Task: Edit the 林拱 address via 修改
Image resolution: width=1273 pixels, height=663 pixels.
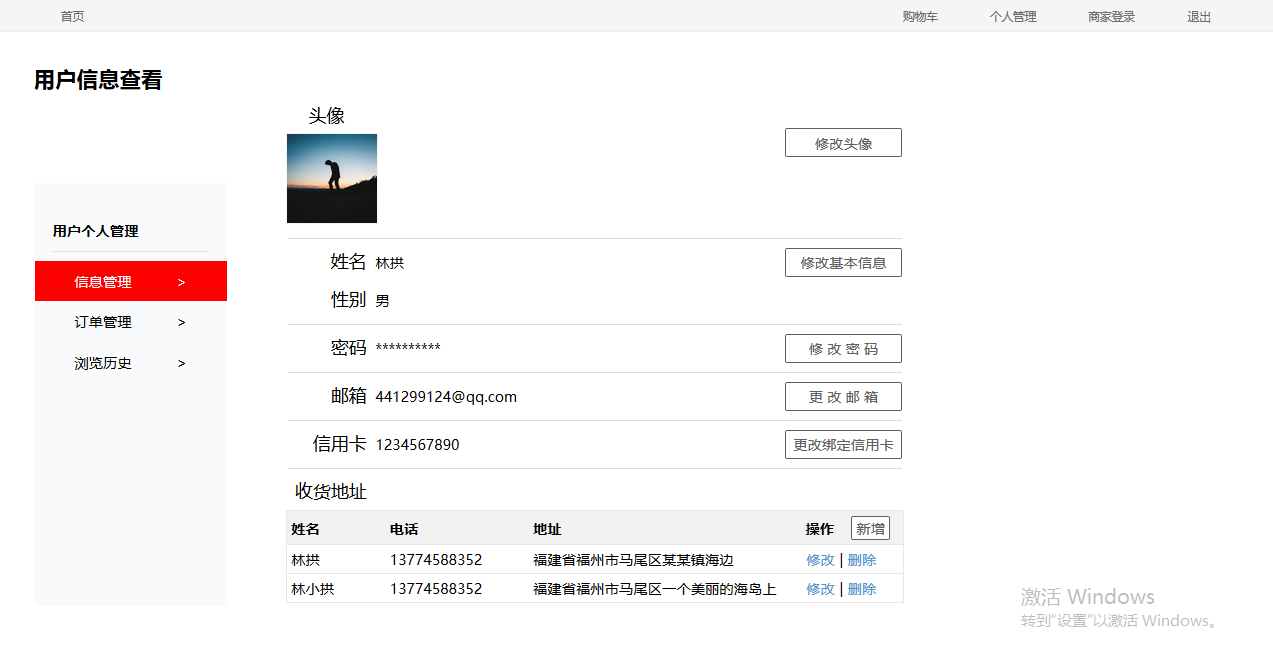Action: pos(820,560)
